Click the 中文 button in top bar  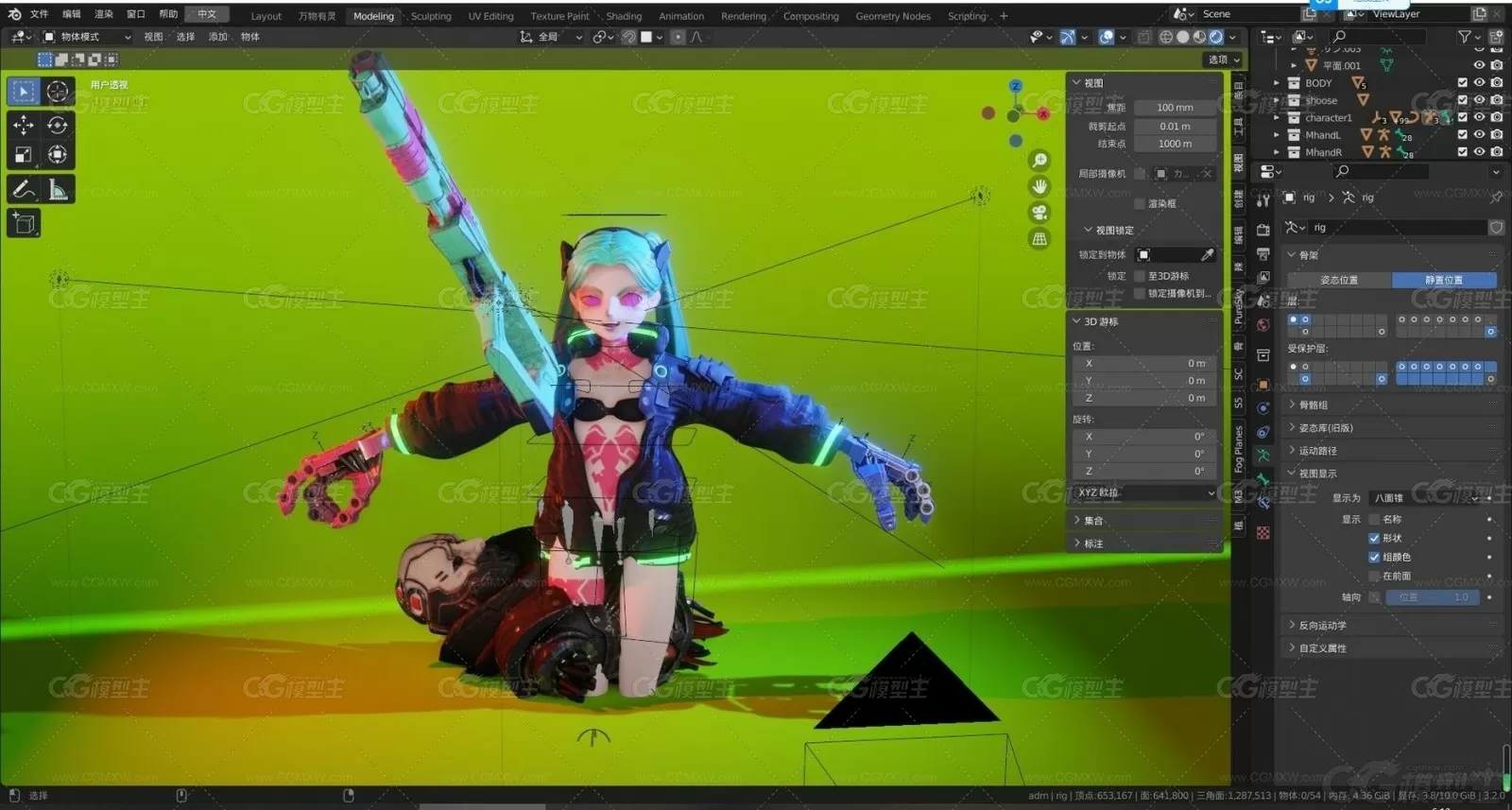pos(207,14)
